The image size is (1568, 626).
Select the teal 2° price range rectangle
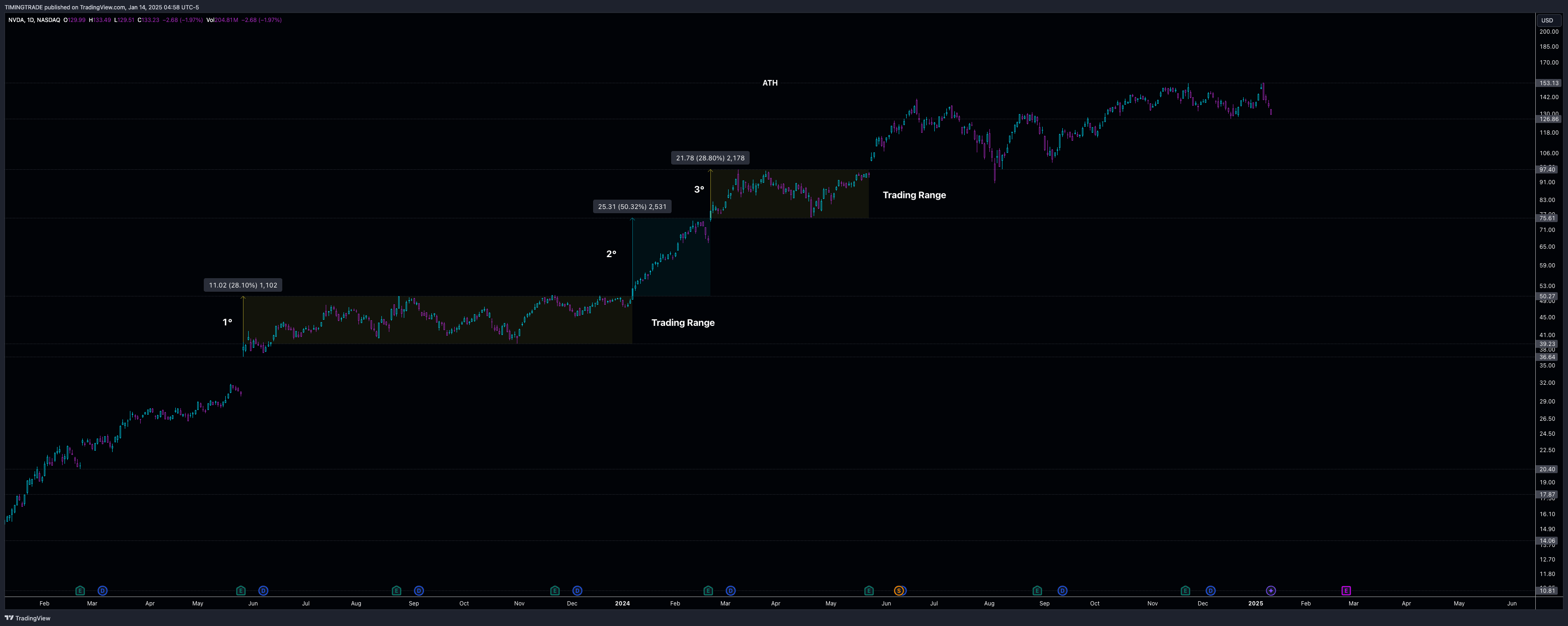[x=672, y=257]
